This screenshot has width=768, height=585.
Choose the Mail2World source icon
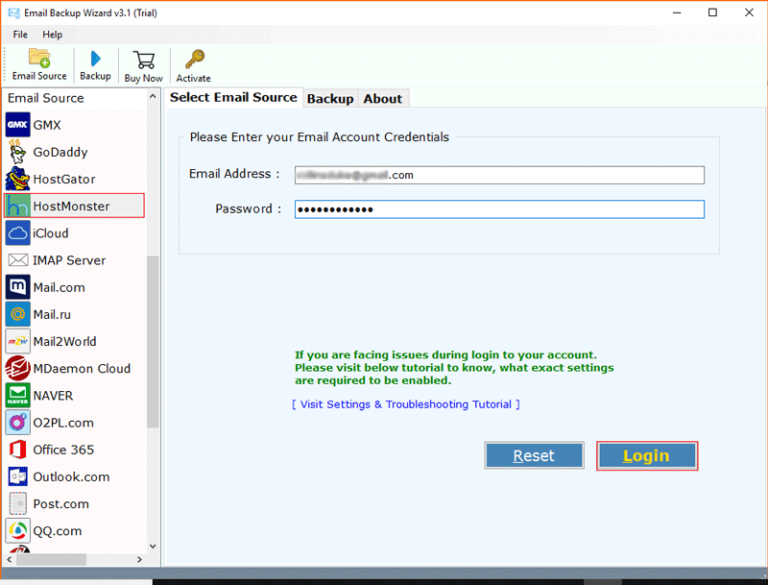[18, 341]
